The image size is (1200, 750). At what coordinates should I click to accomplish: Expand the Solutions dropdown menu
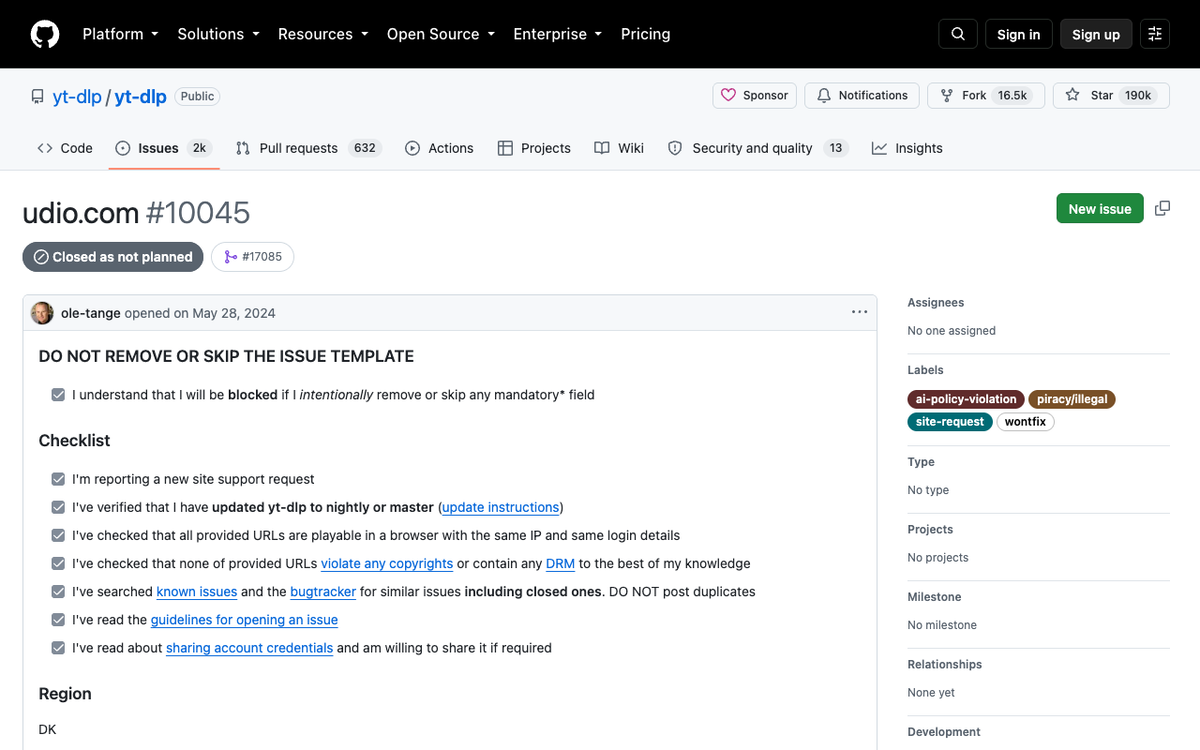pos(218,34)
